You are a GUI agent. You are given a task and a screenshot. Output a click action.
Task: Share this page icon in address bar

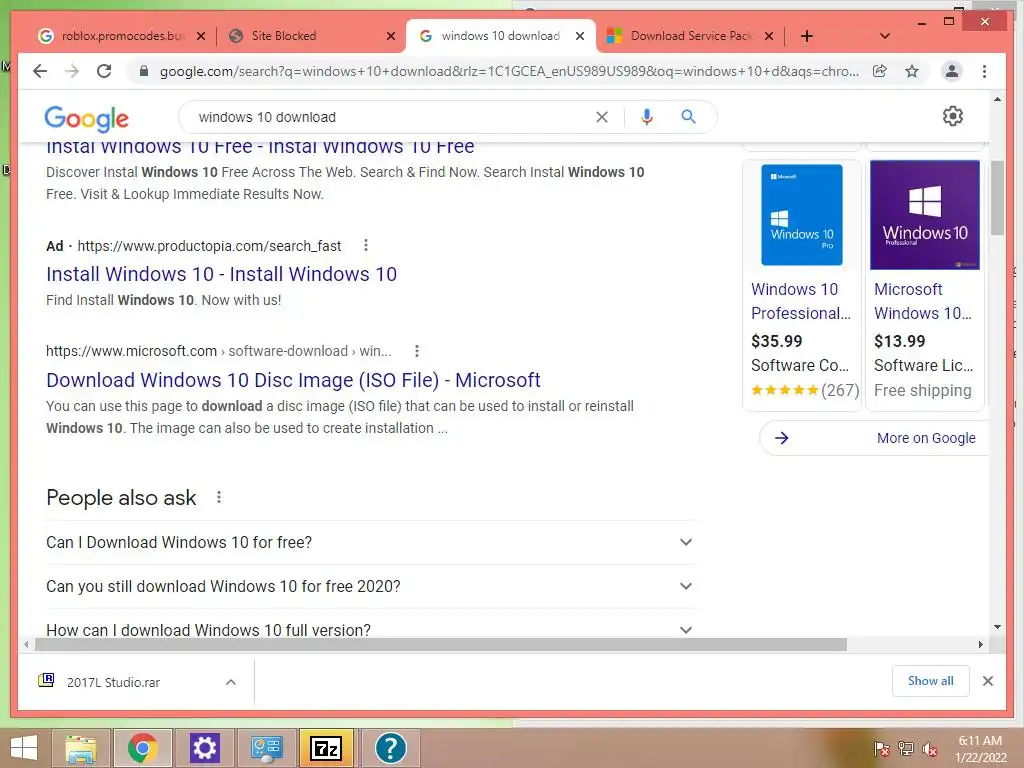click(880, 71)
